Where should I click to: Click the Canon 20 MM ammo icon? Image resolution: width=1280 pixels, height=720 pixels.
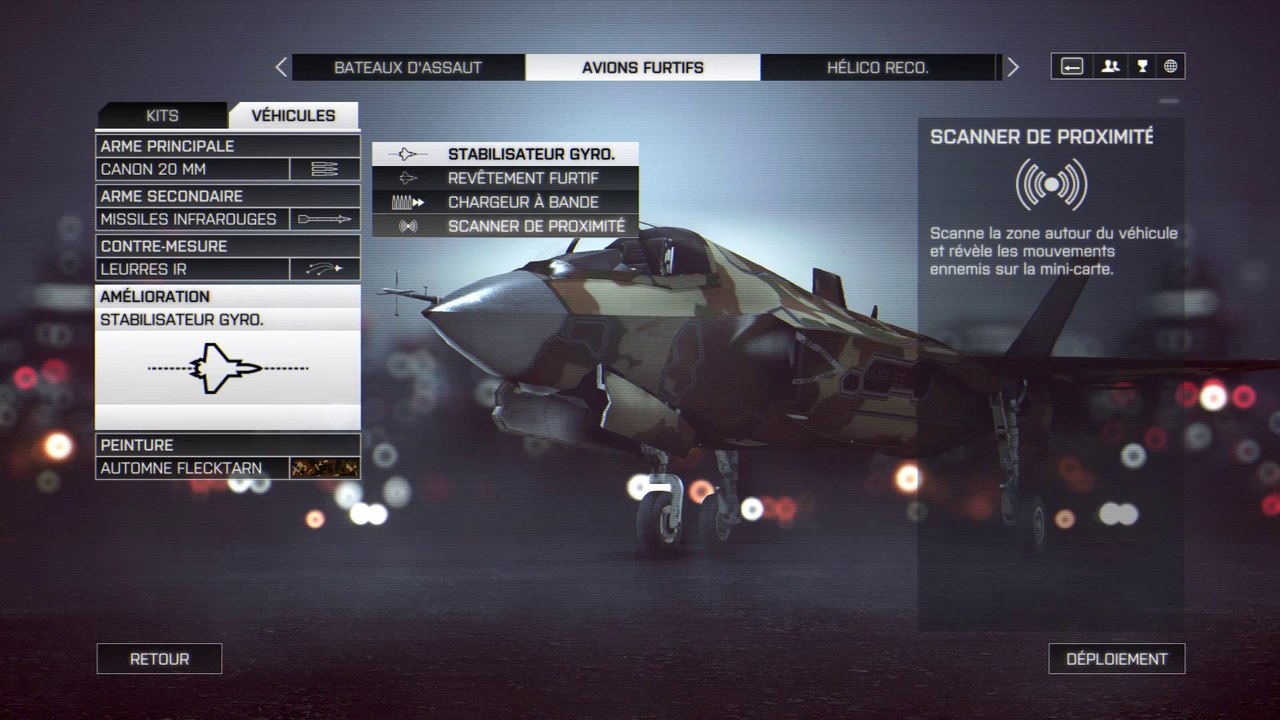pyautogui.click(x=325, y=169)
